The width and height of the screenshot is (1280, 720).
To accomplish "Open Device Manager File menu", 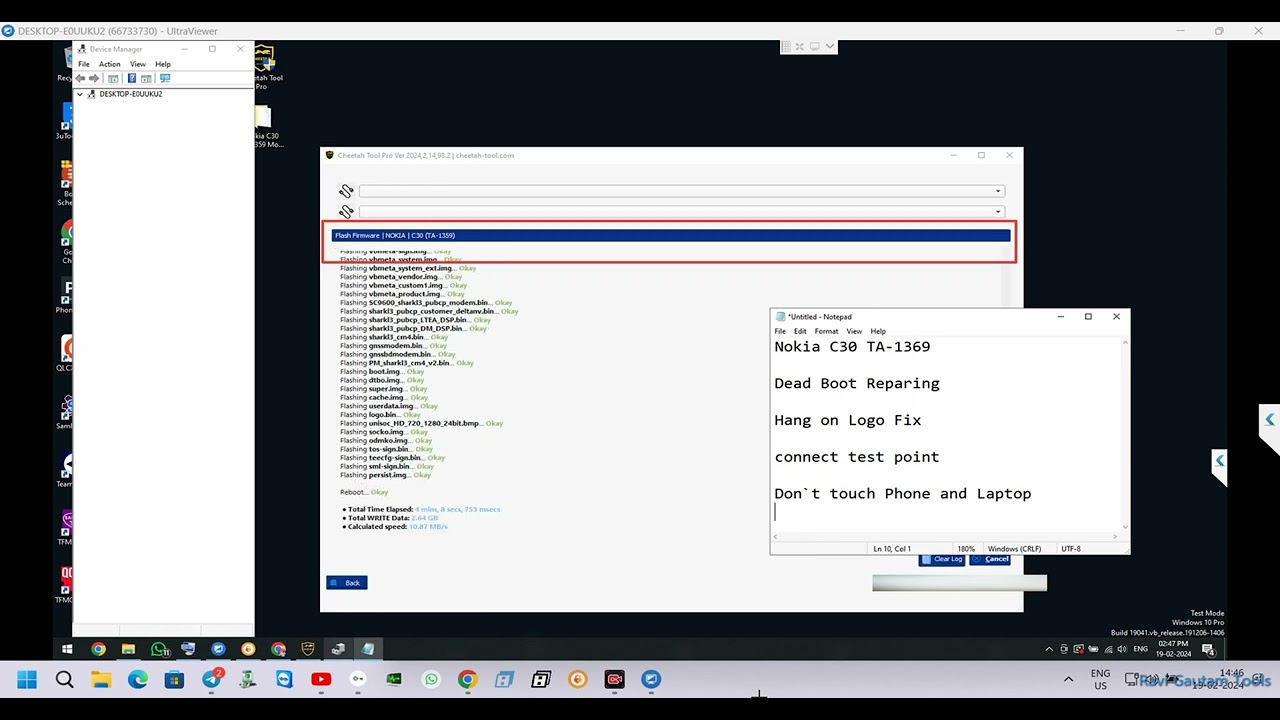I will (84, 64).
